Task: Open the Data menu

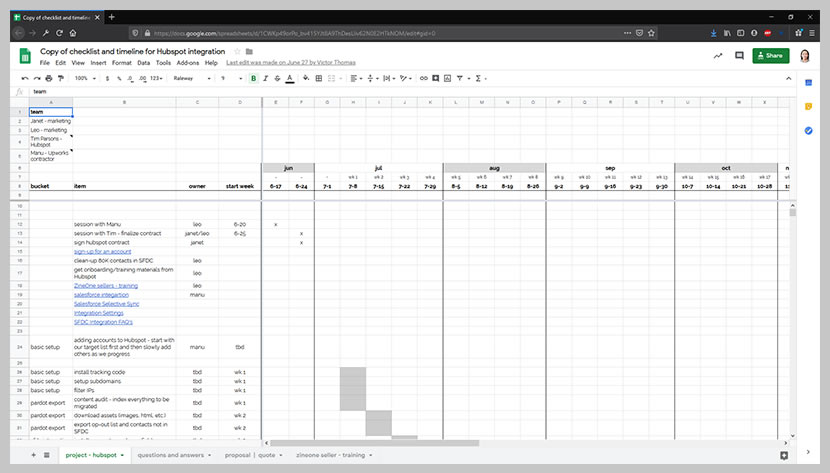Action: [x=143, y=62]
